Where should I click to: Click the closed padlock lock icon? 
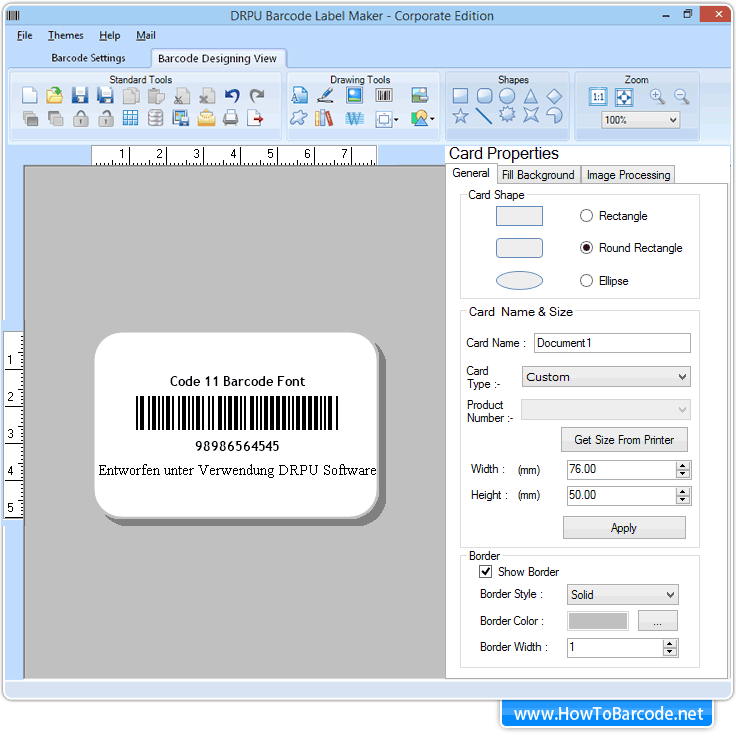click(81, 118)
